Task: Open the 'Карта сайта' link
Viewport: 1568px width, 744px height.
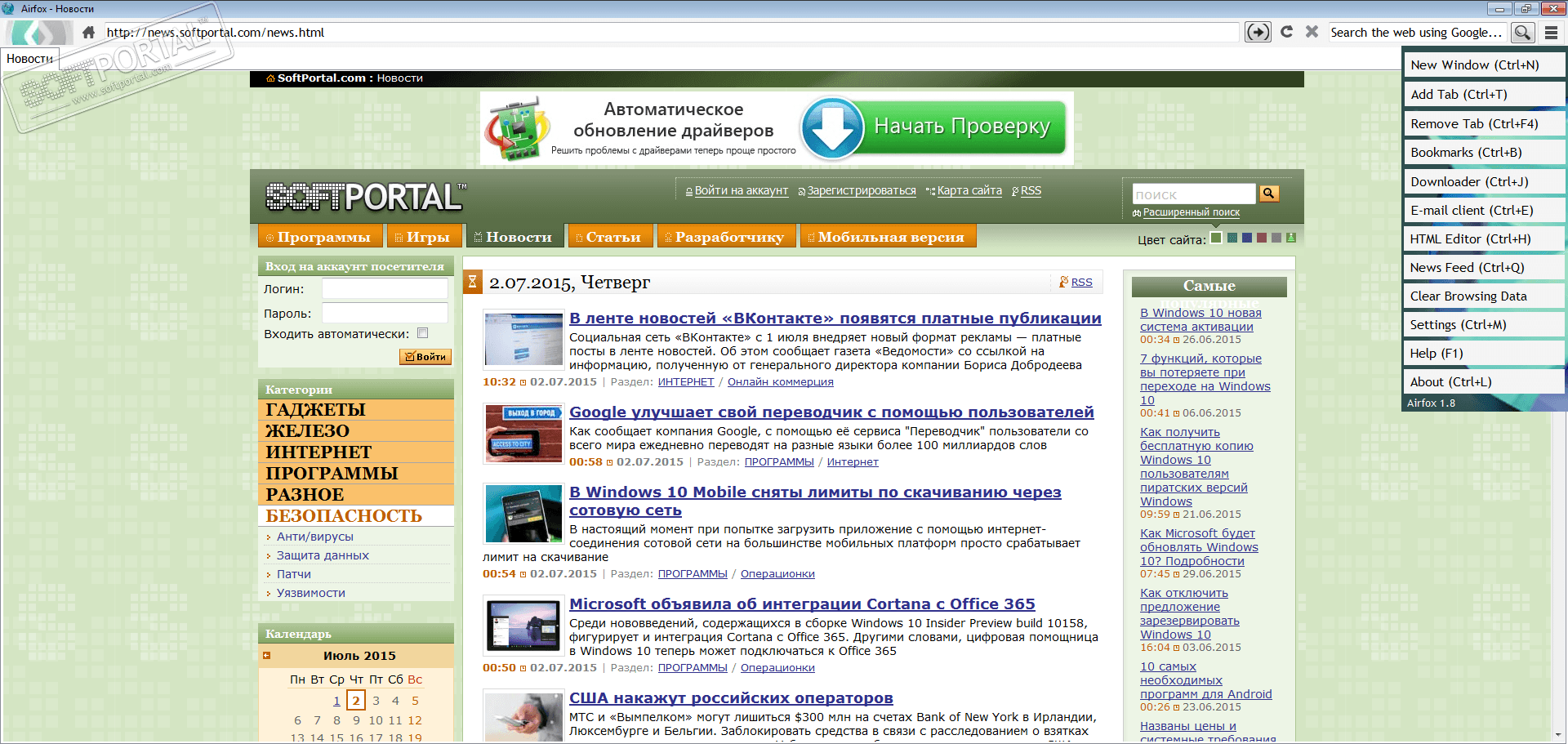Action: (969, 190)
